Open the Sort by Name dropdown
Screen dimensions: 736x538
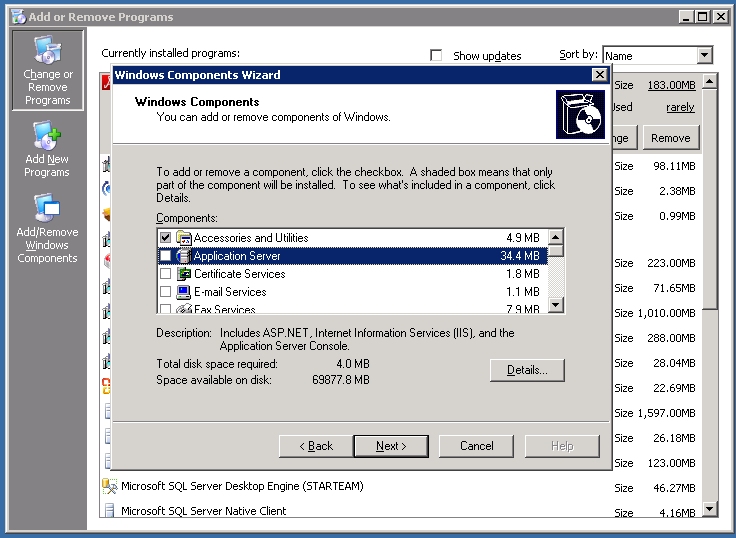point(704,55)
